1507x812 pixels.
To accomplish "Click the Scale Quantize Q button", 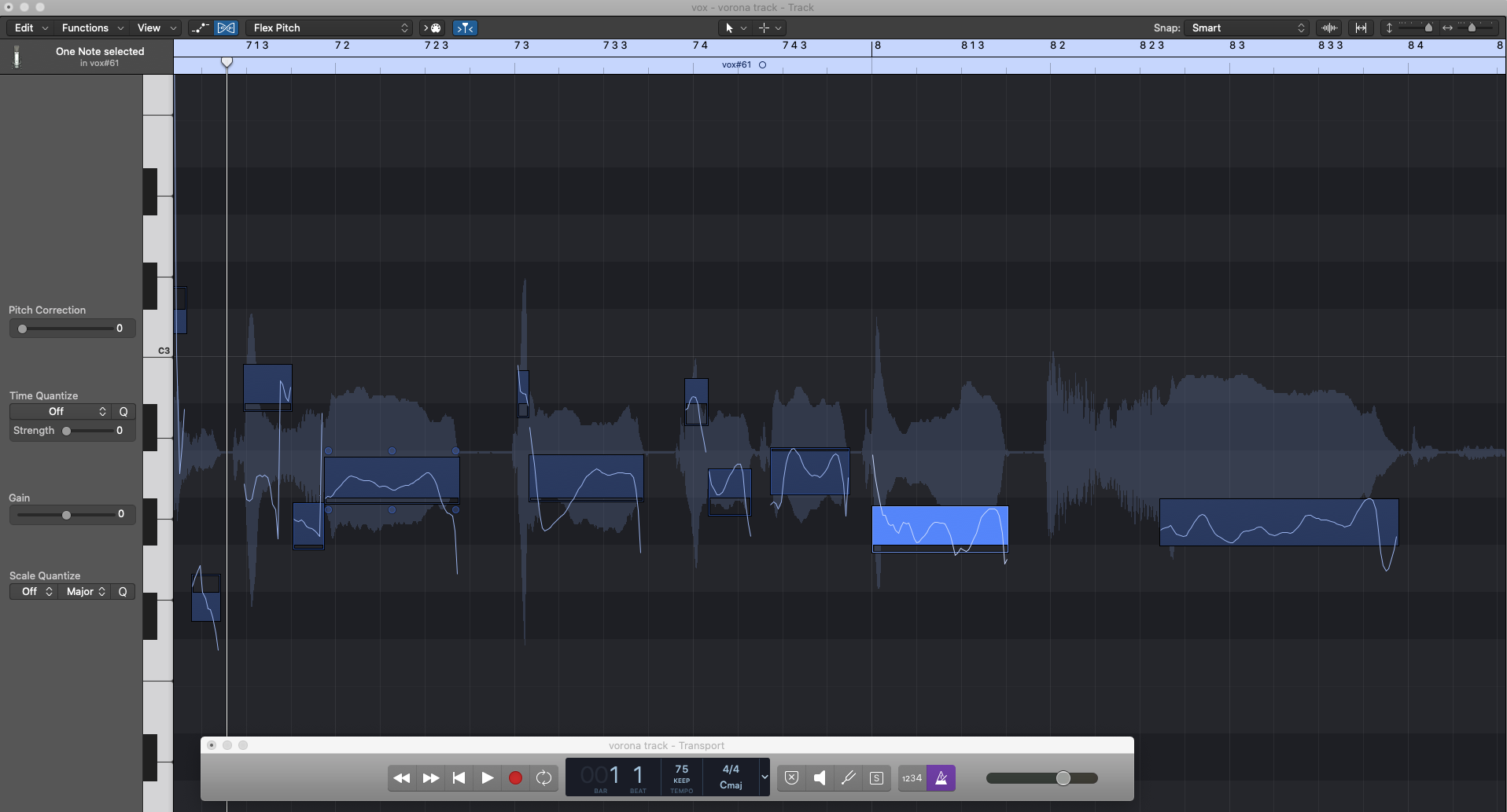I will (123, 592).
